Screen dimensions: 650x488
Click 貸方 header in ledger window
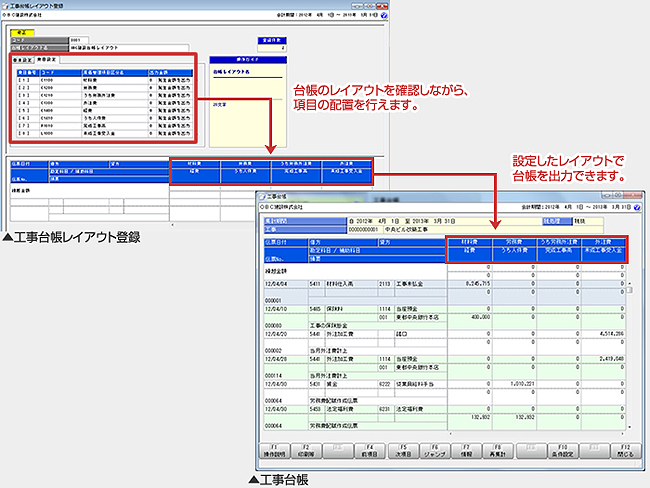click(411, 242)
